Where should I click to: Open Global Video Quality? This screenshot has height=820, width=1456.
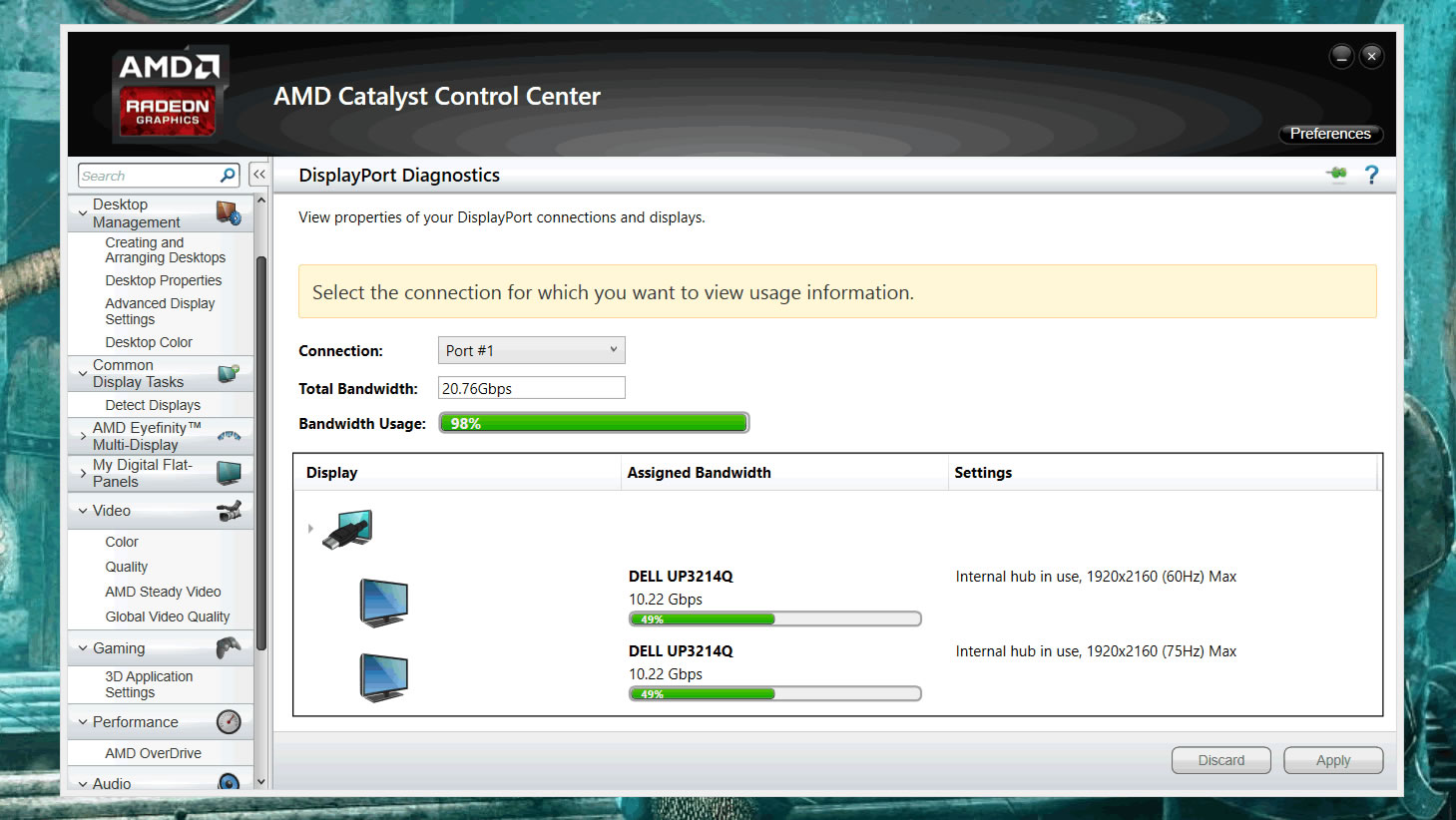(168, 616)
